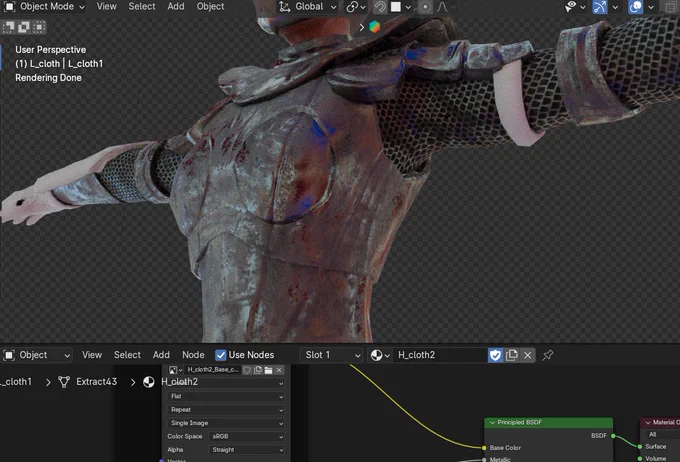Open the visibility filter dropdown arrow
Viewport: 680px width, 462px height.
coord(583,7)
